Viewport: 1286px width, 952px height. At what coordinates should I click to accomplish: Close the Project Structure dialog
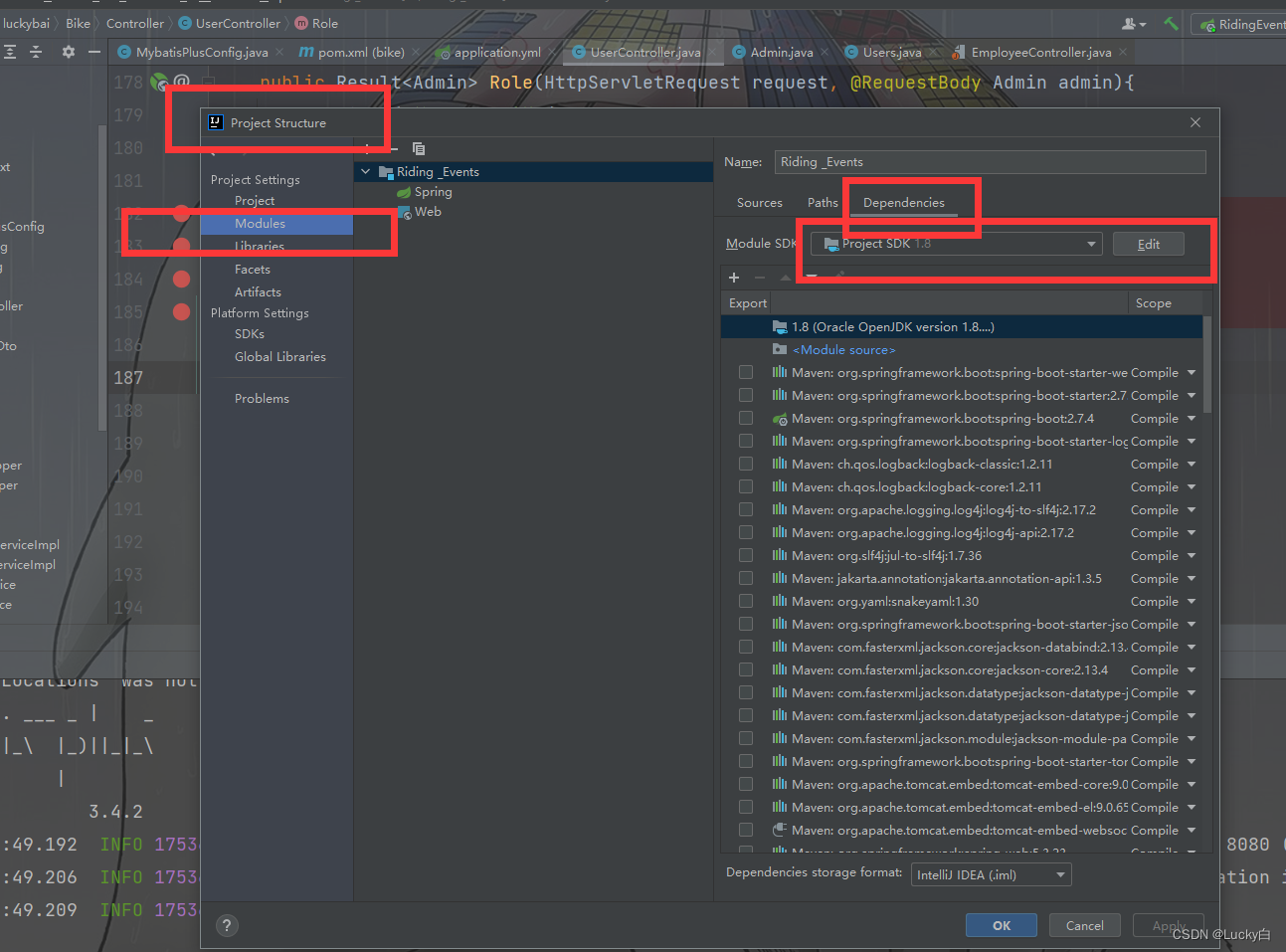[x=1195, y=122]
